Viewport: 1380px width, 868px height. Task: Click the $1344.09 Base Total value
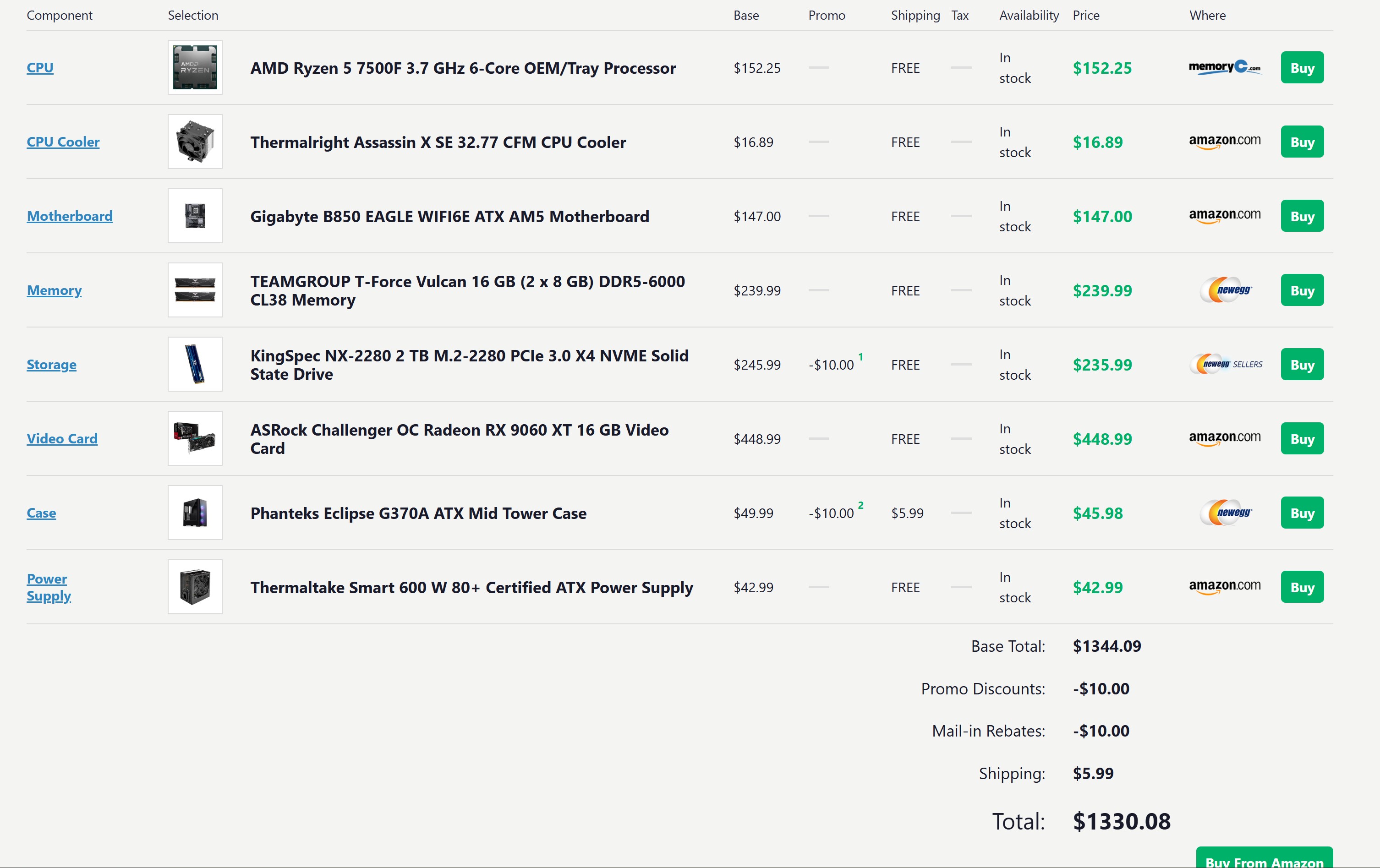(x=1106, y=646)
